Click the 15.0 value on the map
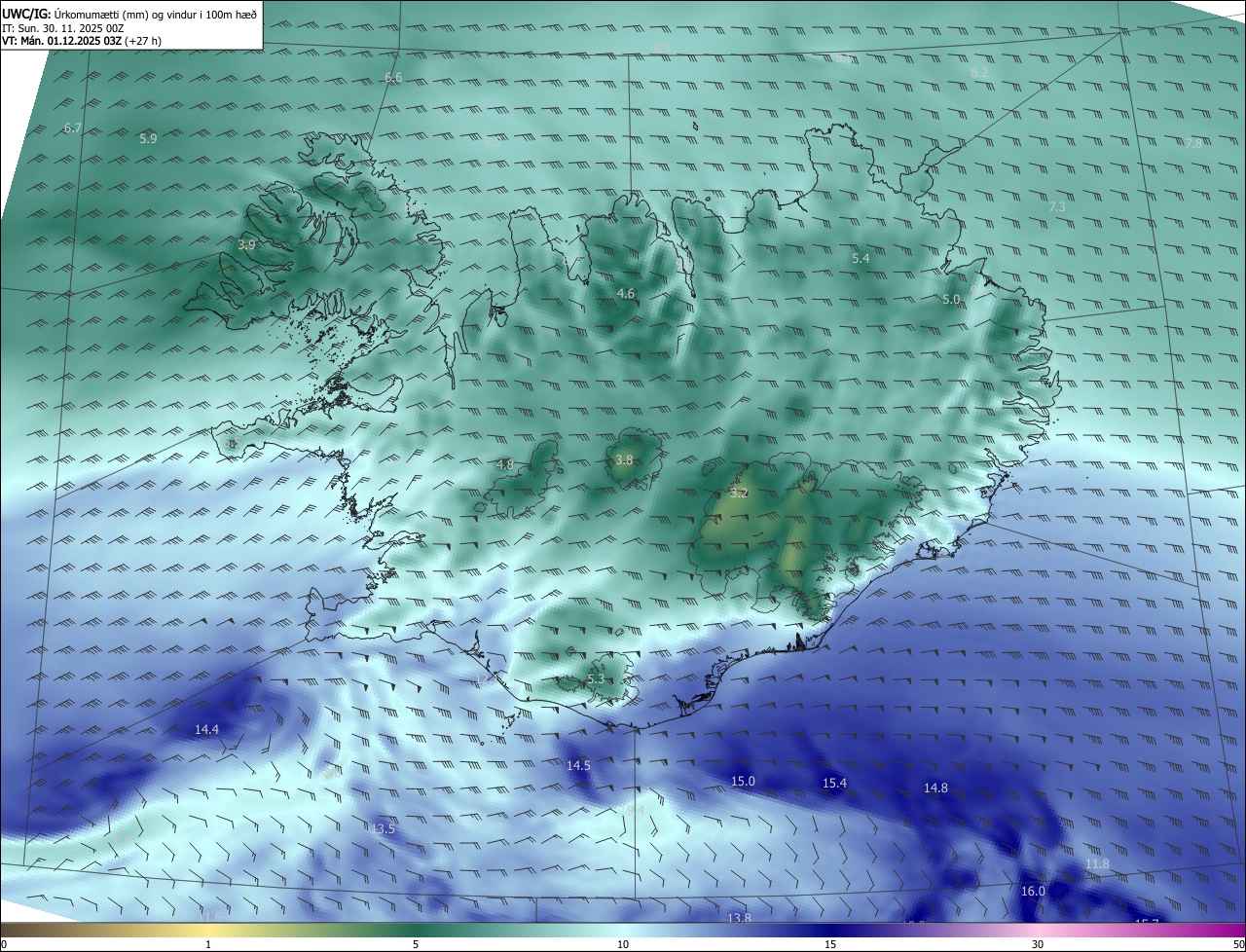1246x952 pixels. click(743, 781)
